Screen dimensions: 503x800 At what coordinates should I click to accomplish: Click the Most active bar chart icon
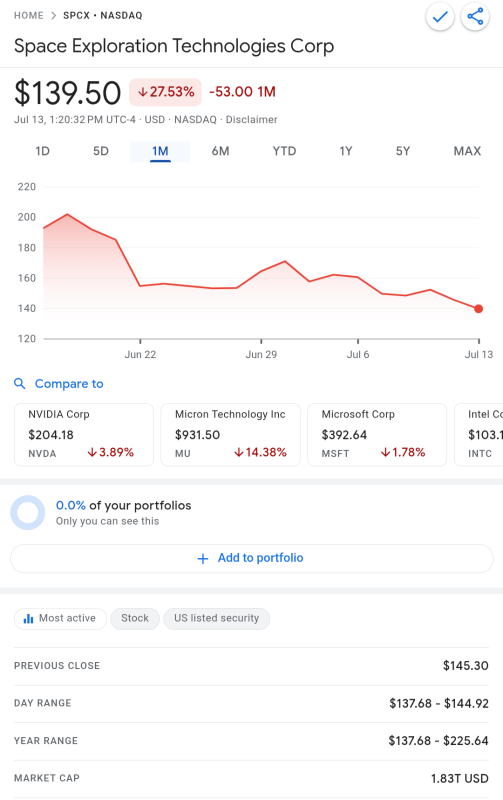point(29,618)
